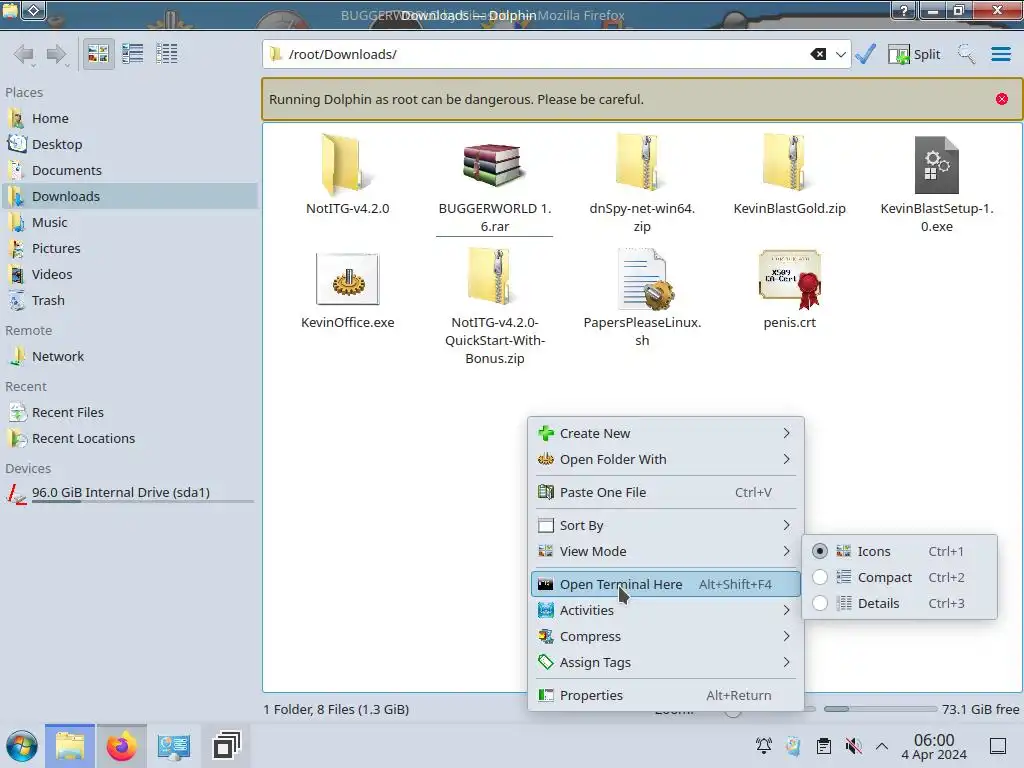Select KevinOffice.exe file icon
1024x768 pixels.
coord(347,279)
